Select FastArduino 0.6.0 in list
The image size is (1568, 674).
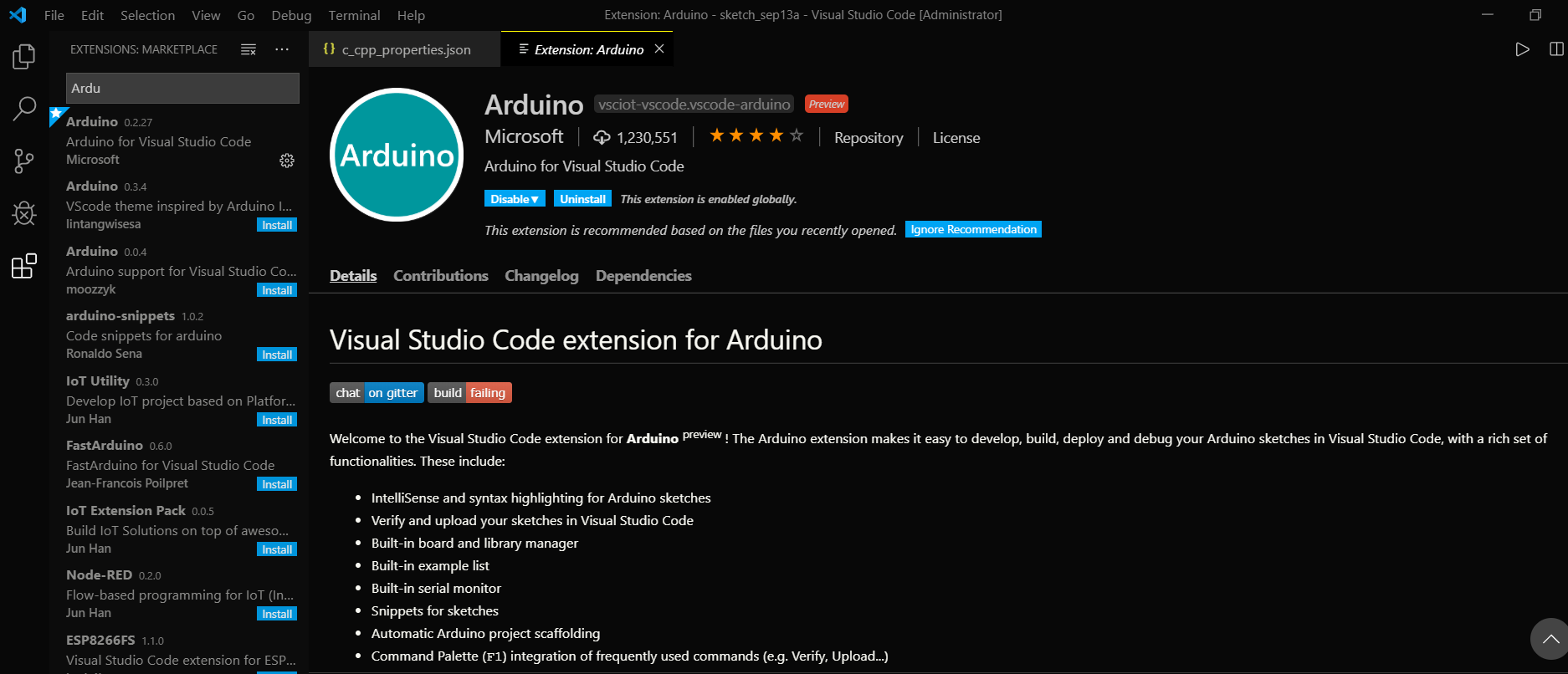(x=178, y=464)
